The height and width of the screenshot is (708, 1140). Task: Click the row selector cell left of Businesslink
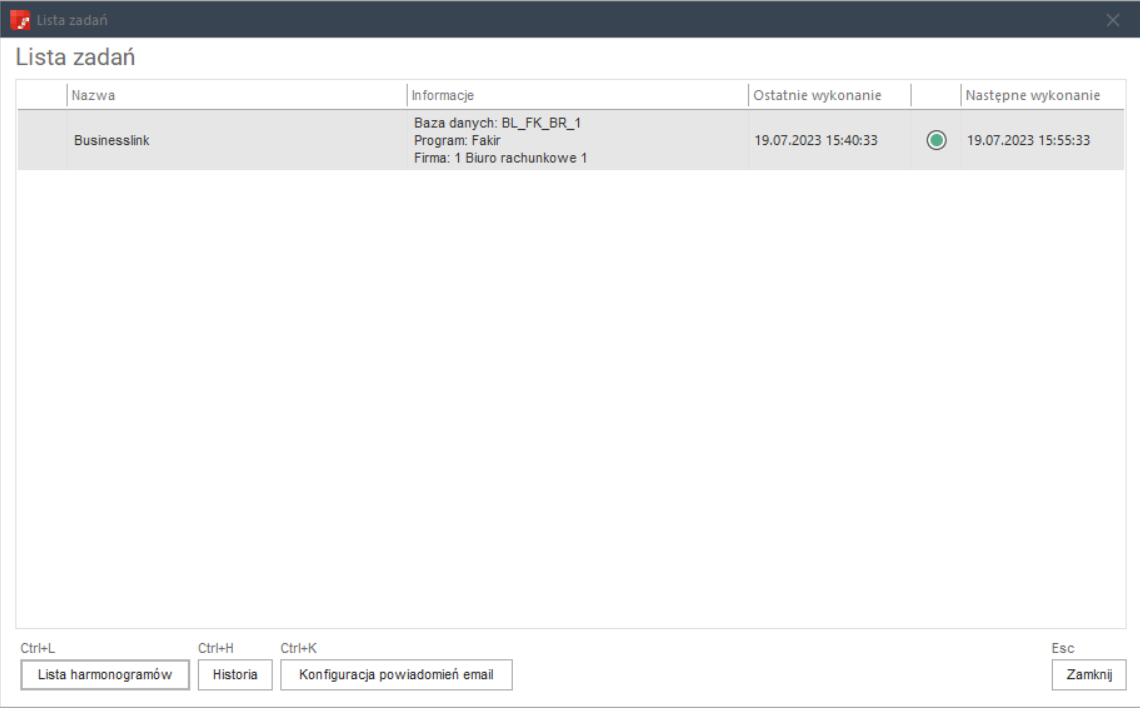42,140
